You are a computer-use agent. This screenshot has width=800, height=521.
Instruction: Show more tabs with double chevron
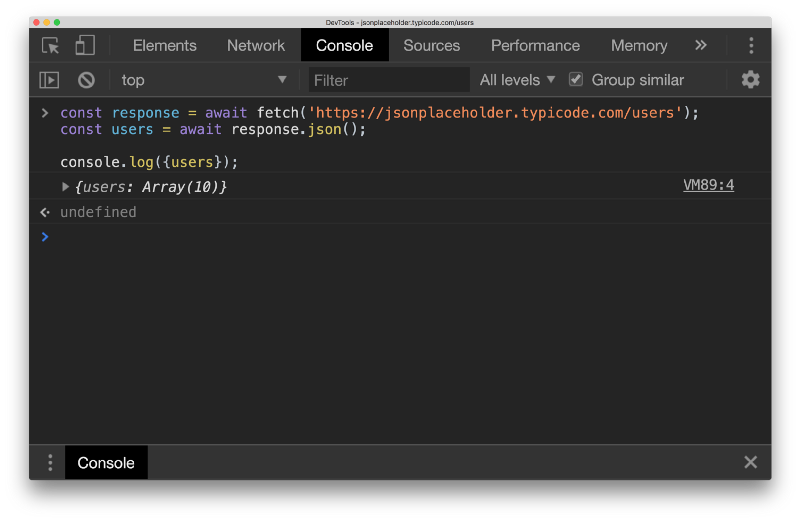pos(701,45)
